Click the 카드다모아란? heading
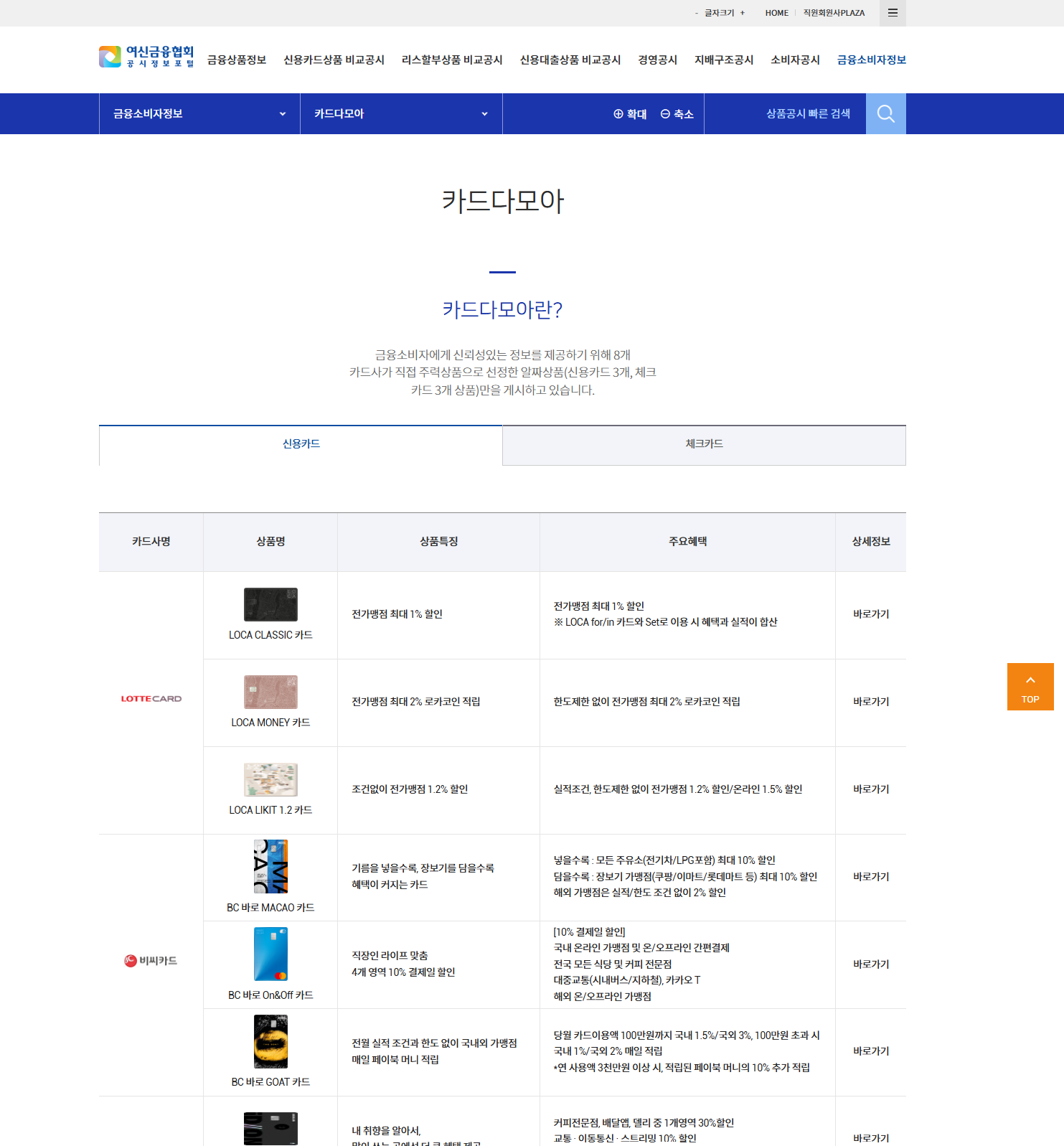Image resolution: width=1064 pixels, height=1146 pixels. [x=502, y=309]
